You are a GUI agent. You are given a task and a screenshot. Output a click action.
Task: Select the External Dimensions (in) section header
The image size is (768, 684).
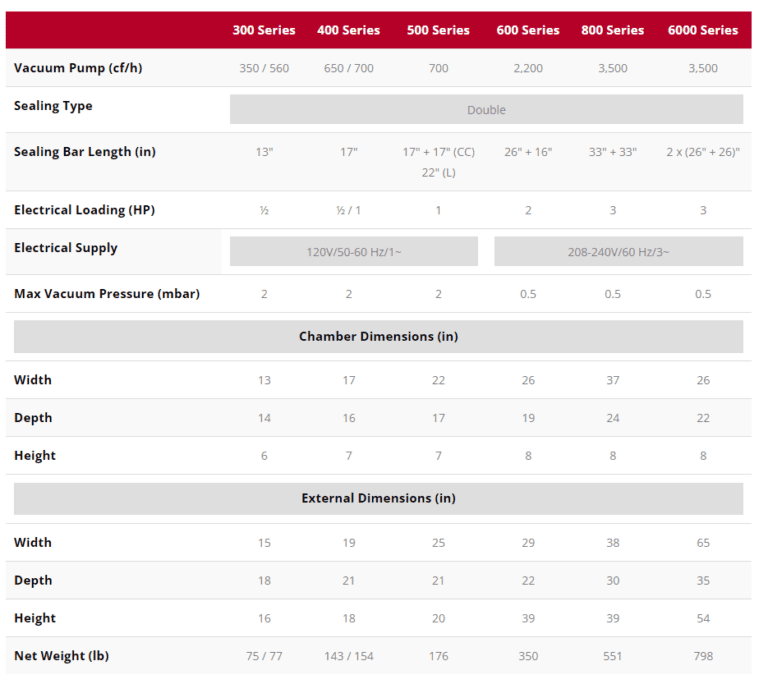(378, 499)
